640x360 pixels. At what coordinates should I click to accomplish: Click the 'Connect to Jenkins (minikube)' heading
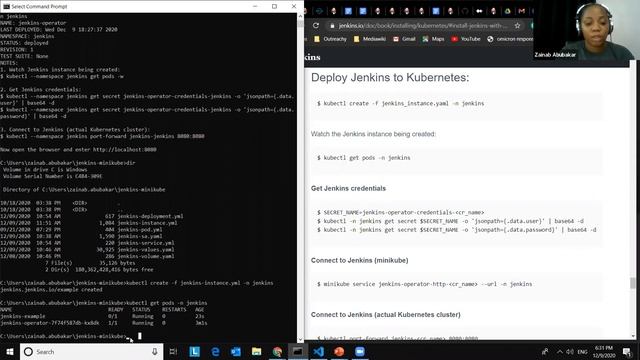click(359, 260)
